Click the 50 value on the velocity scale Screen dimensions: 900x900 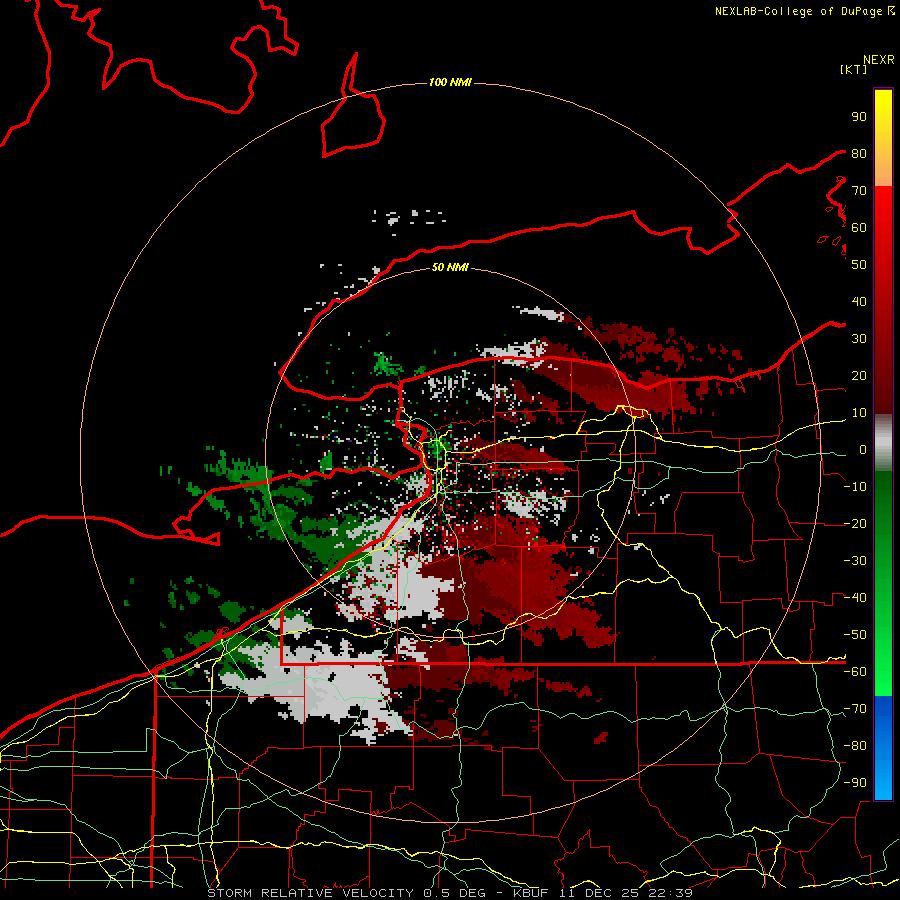[x=859, y=265]
